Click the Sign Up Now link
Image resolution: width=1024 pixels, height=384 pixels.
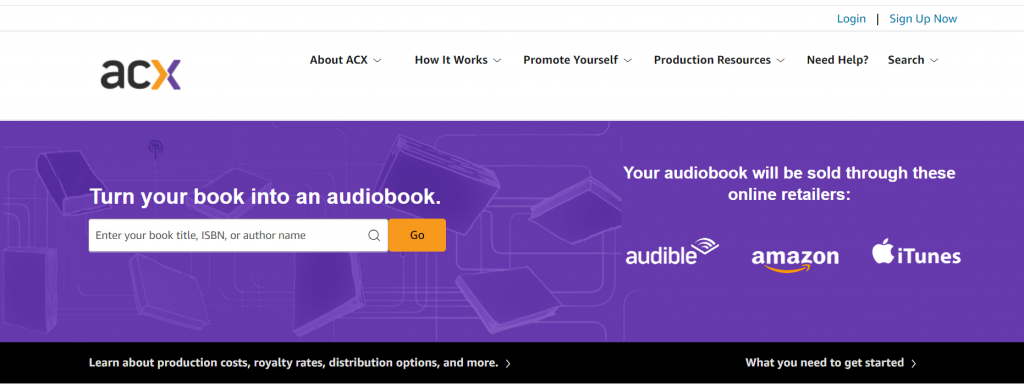click(923, 19)
